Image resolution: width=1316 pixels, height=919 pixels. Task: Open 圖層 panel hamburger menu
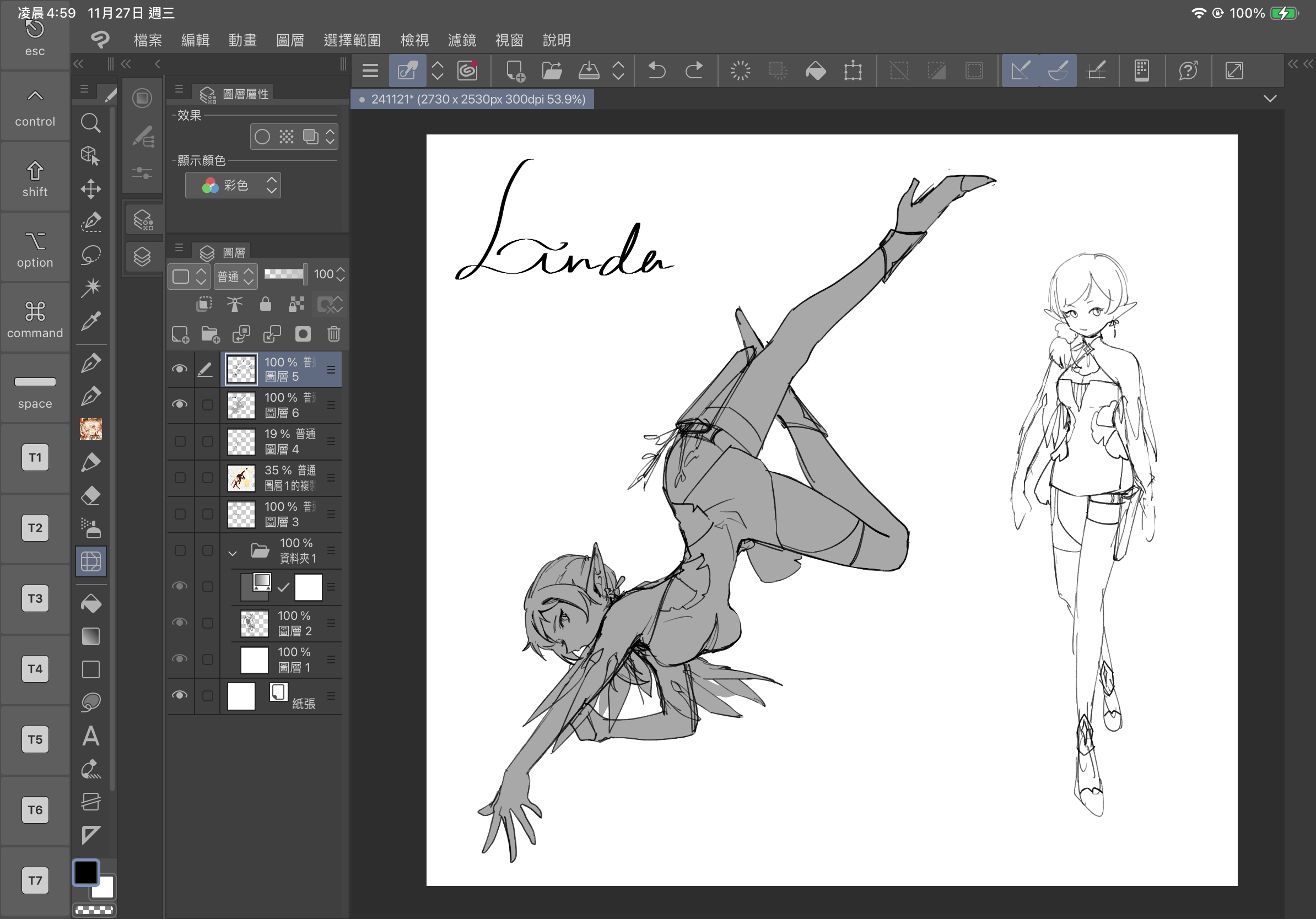coord(179,247)
